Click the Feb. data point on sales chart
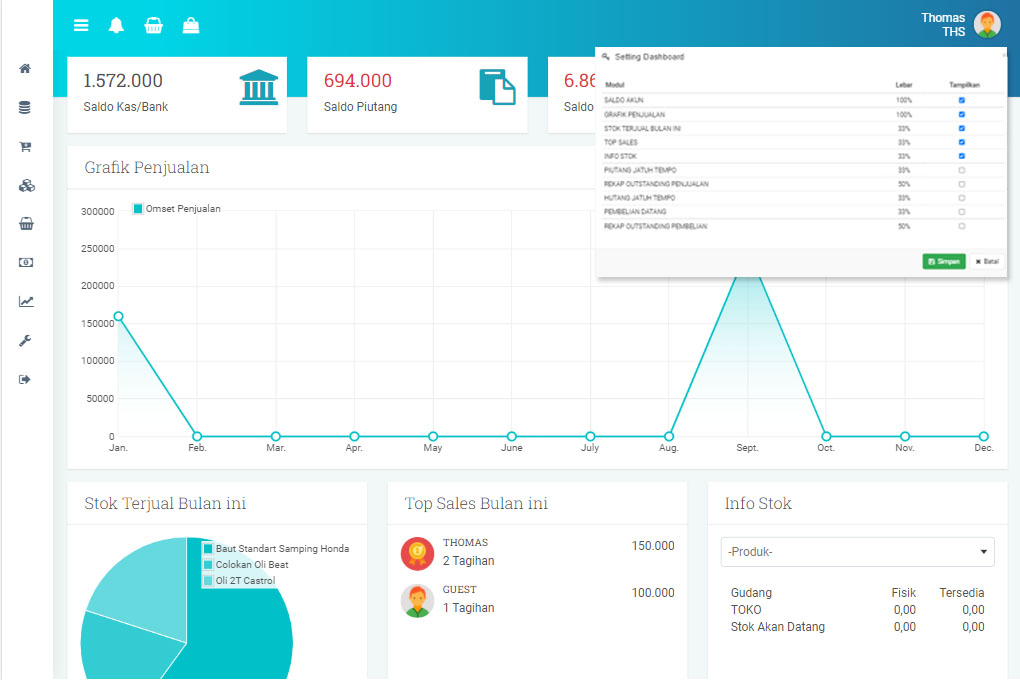1020x680 pixels. (197, 436)
